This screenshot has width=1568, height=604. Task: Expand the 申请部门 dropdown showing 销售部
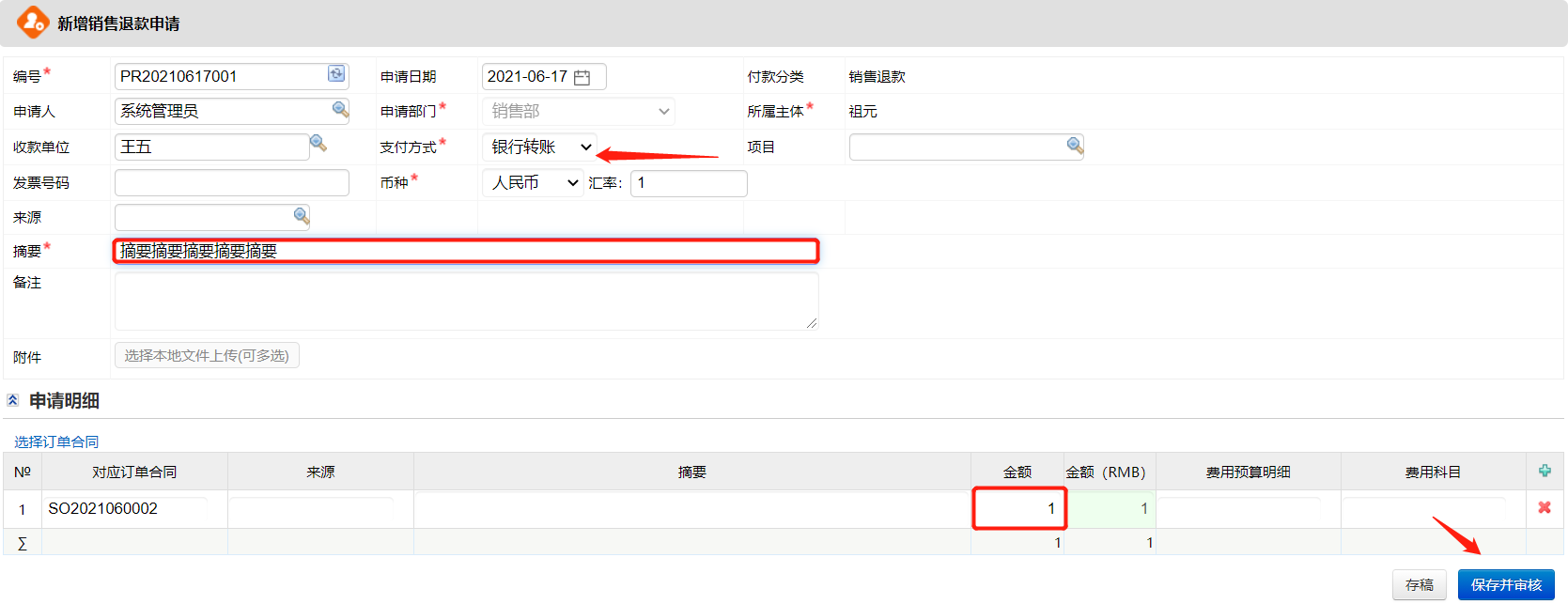tap(578, 111)
